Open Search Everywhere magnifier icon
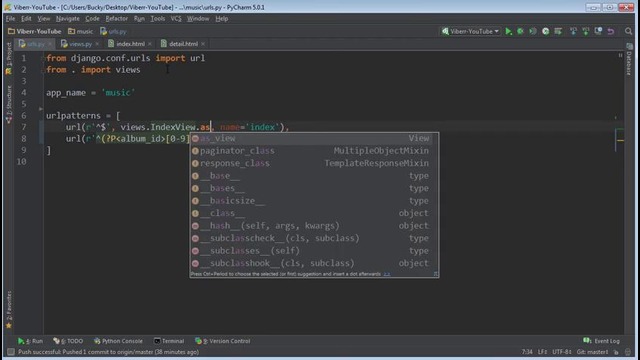 pos(628,31)
